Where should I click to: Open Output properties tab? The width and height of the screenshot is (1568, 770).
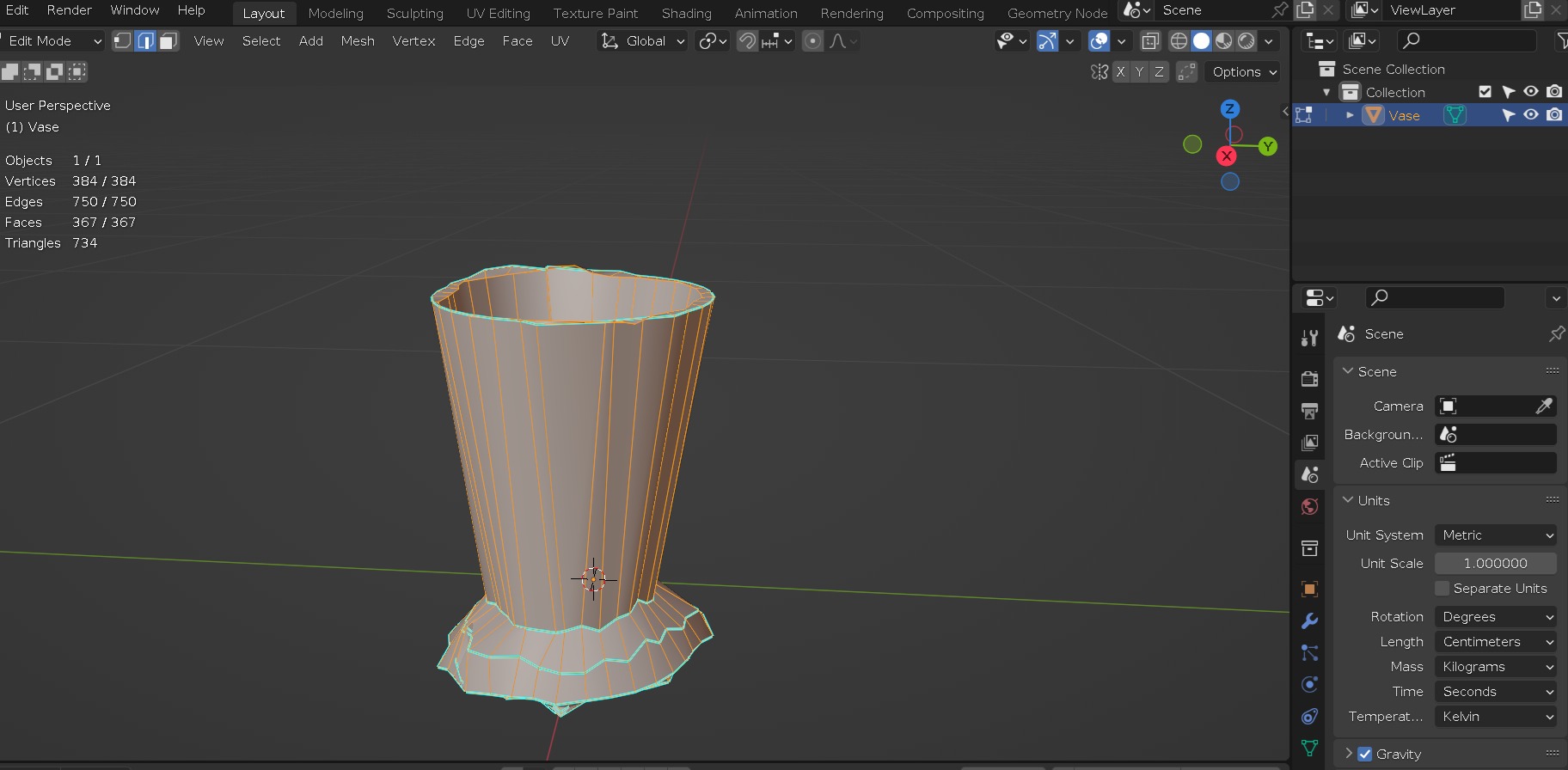tap(1309, 411)
